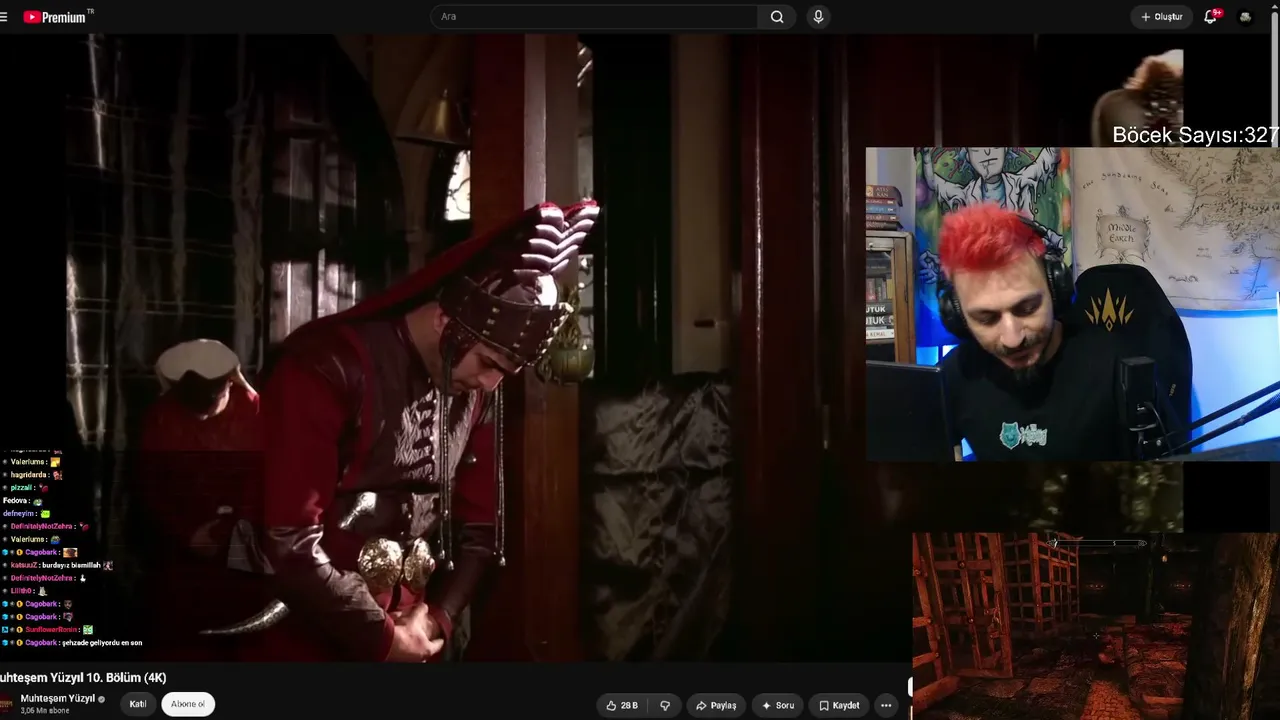
Task: Click the "Böcek Sayısı:327" counter text
Action: (x=1196, y=135)
